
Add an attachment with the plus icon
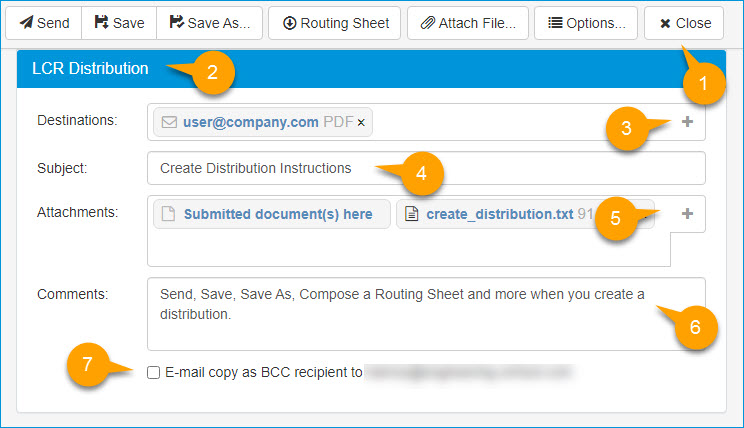[x=687, y=213]
